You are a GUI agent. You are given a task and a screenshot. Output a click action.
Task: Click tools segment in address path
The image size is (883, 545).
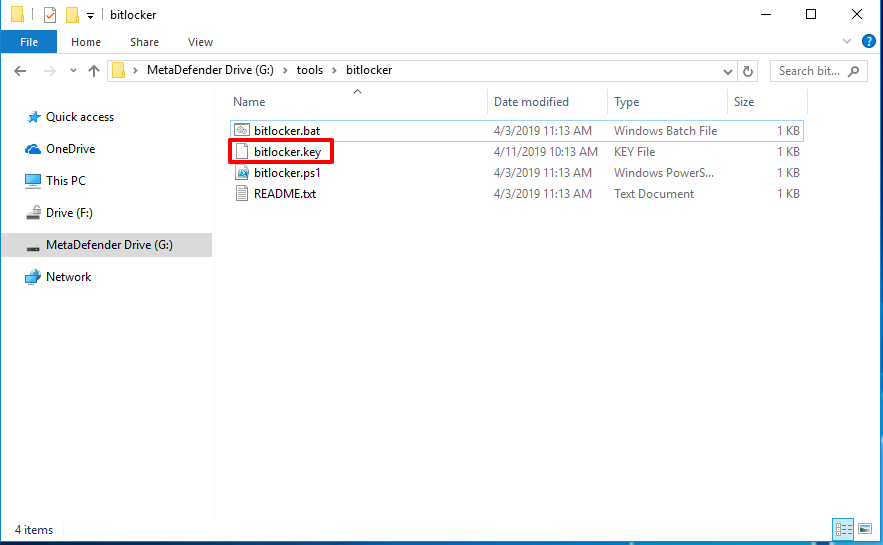pyautogui.click(x=310, y=70)
